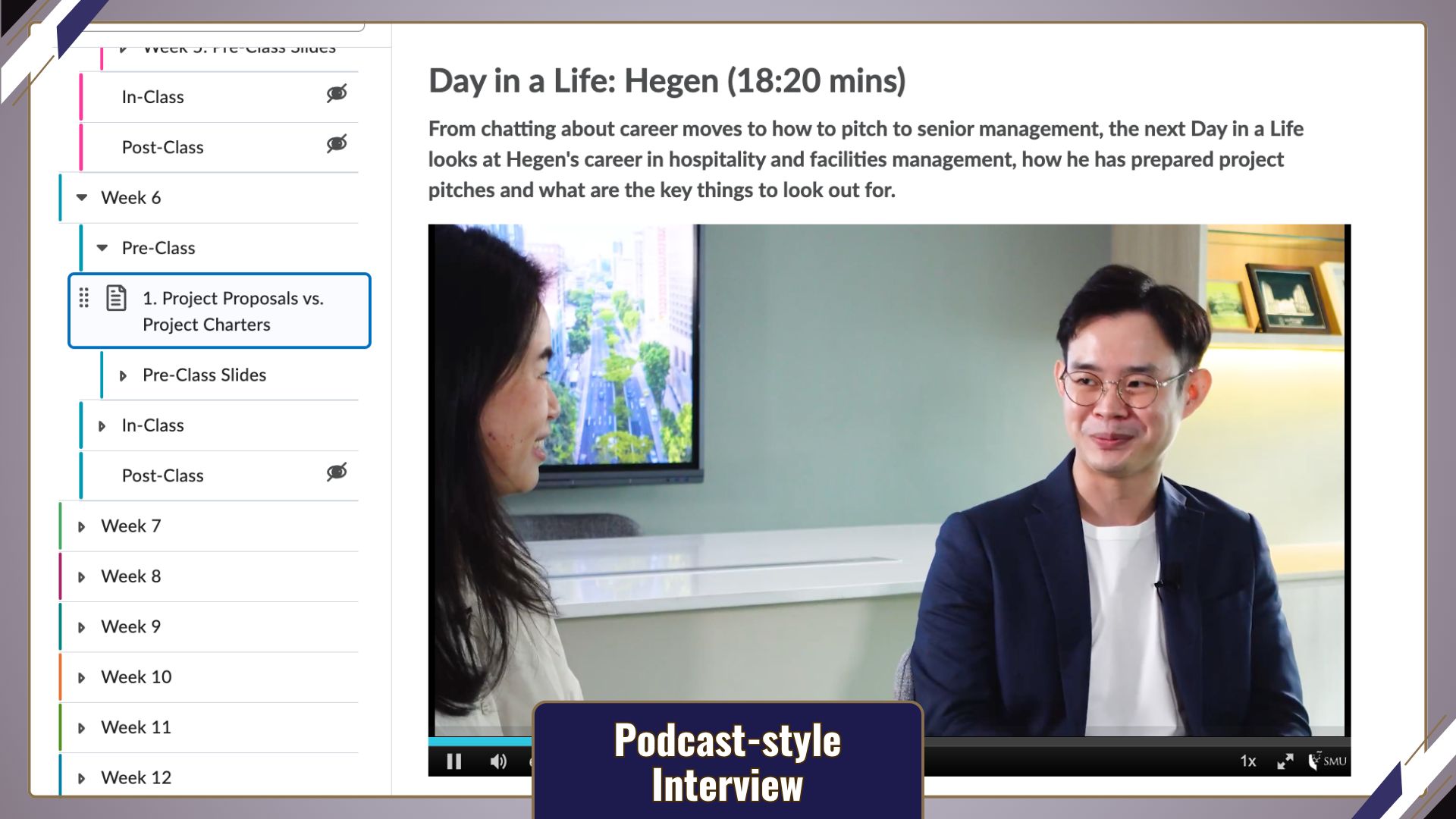Collapse the Pre-Class section under Week 6

(102, 248)
